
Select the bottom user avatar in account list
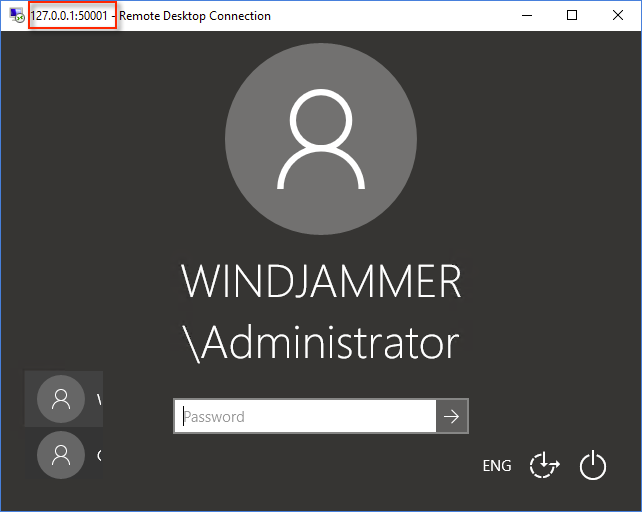(61, 455)
